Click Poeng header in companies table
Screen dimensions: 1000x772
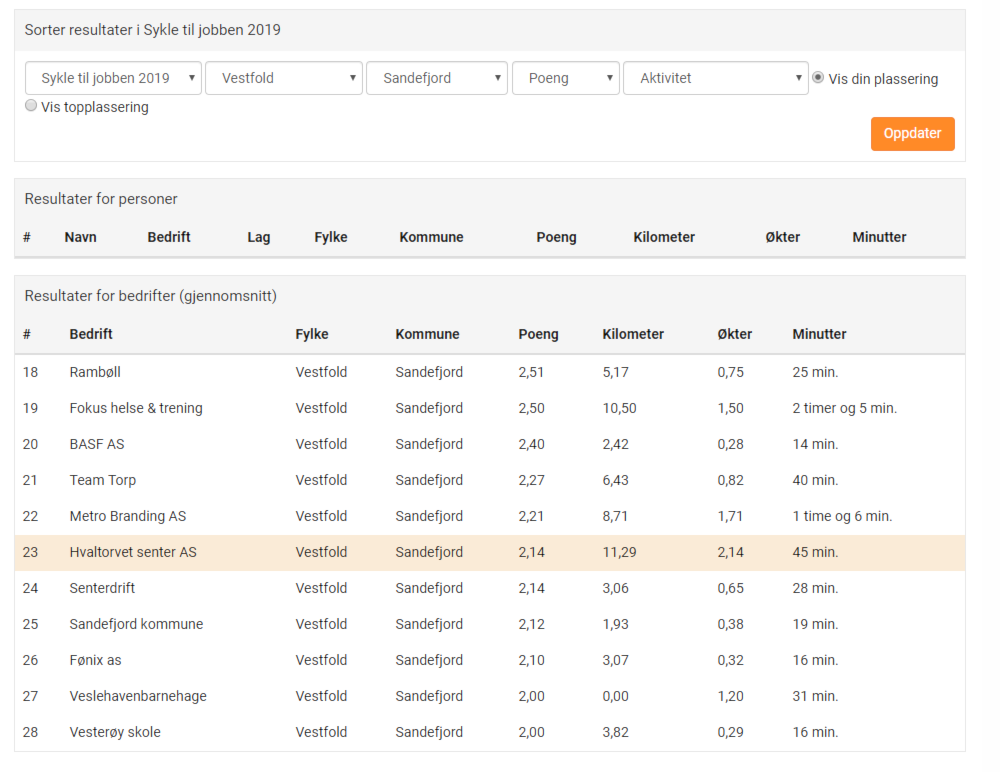(538, 334)
